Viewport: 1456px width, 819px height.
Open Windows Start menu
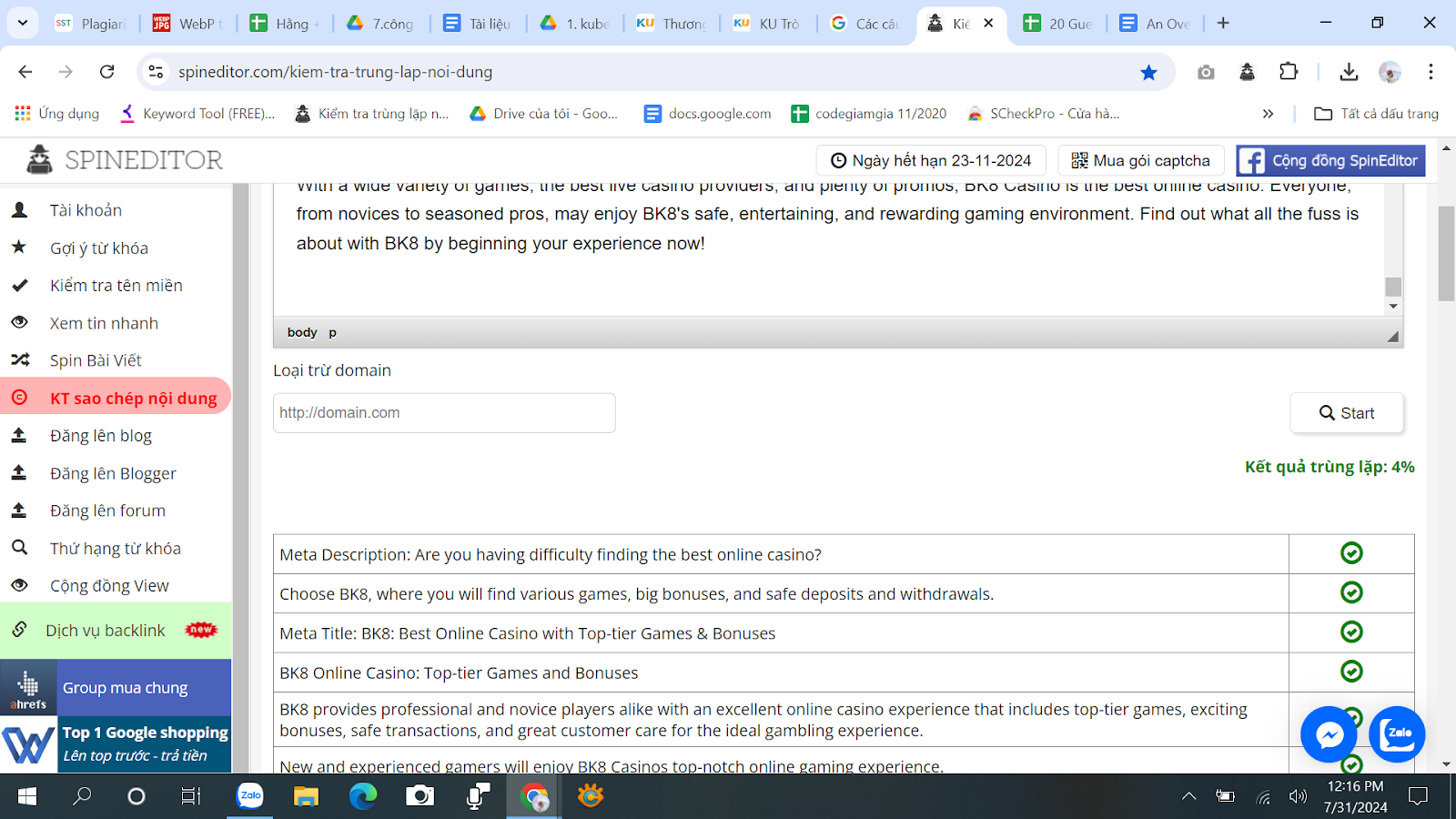(27, 796)
